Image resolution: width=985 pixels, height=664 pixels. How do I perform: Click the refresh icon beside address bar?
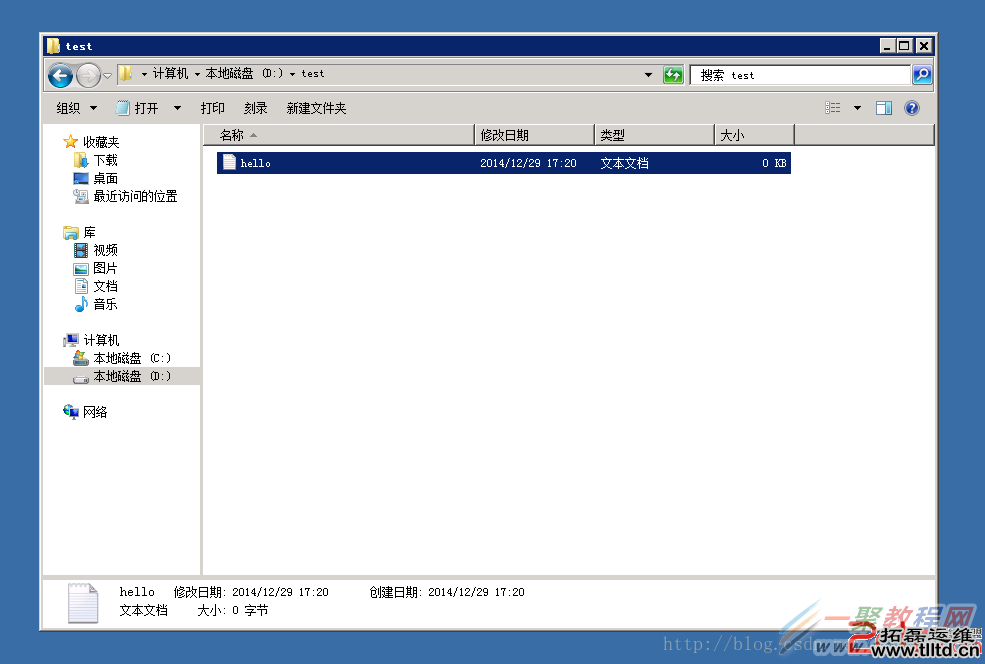673,75
